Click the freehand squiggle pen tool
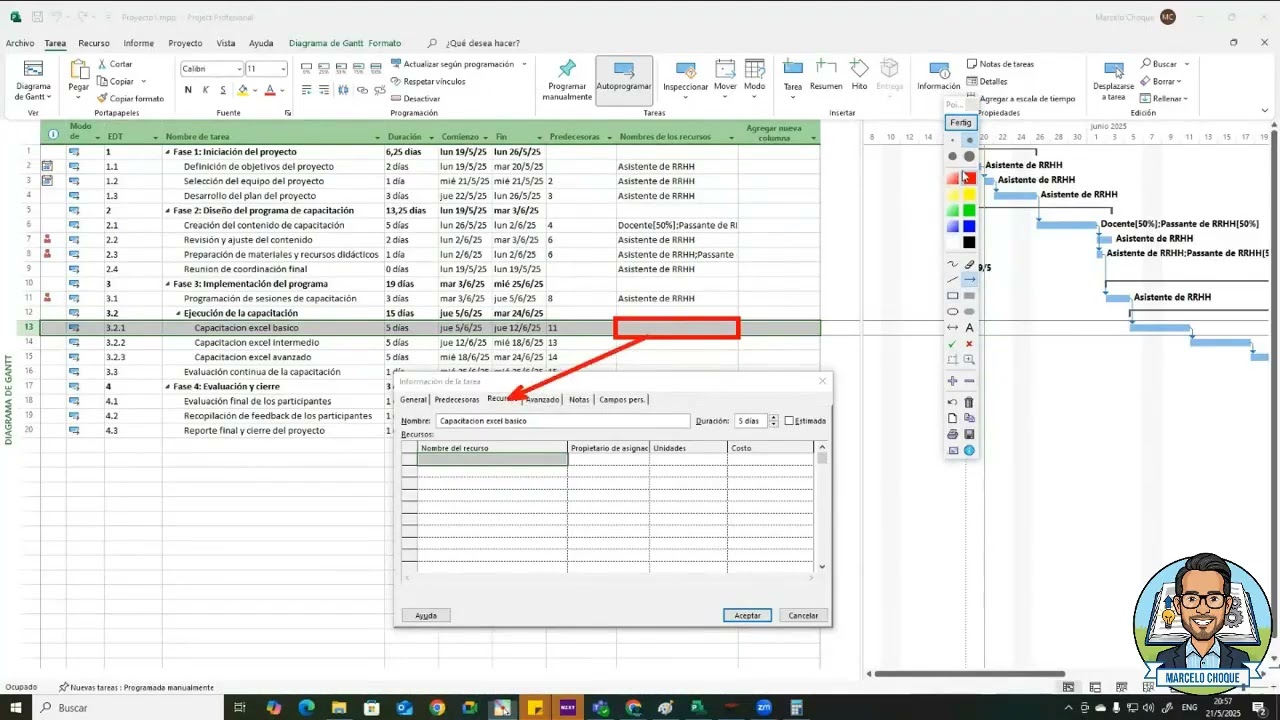The height and width of the screenshot is (720, 1280). coord(952,264)
